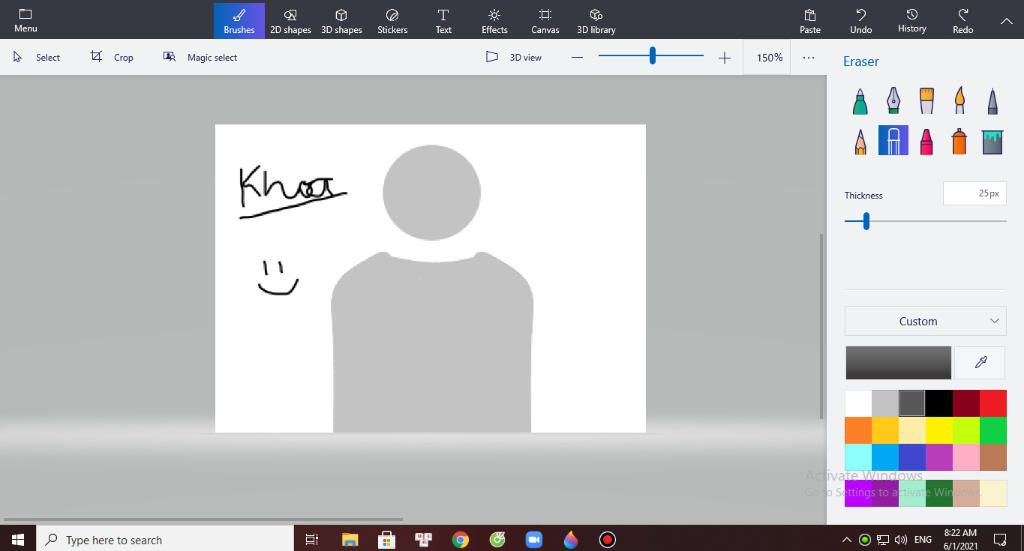
Task: Open the Canvas tab
Action: [x=545, y=21]
